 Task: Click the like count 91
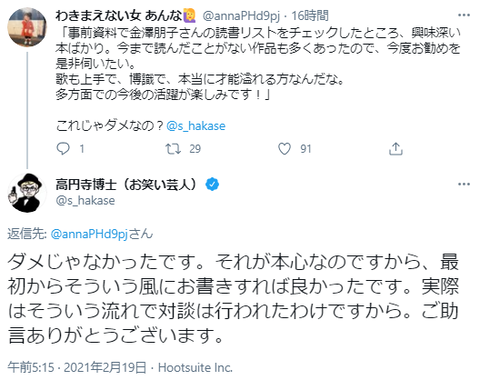point(306,149)
